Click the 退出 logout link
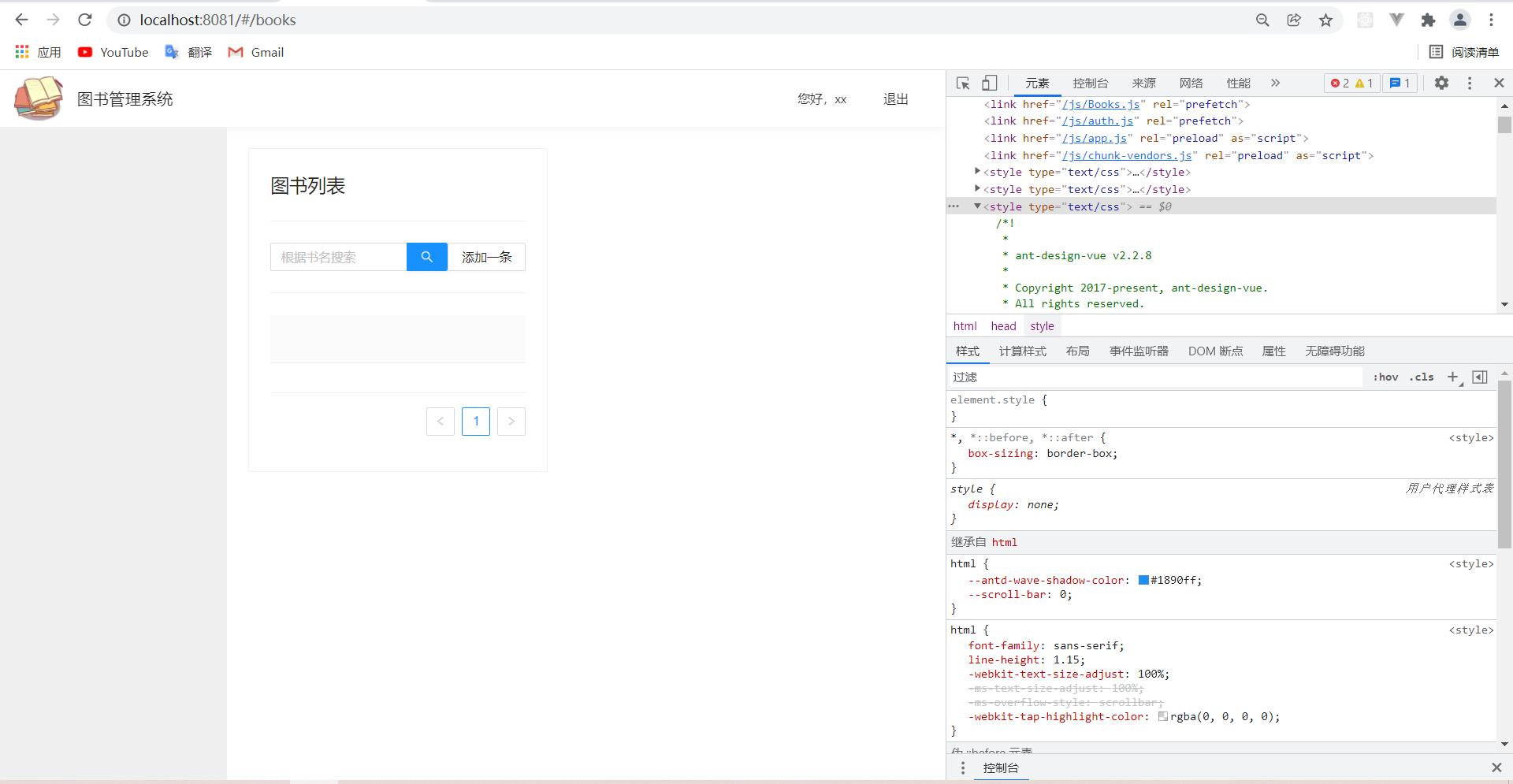 pyautogui.click(x=895, y=99)
